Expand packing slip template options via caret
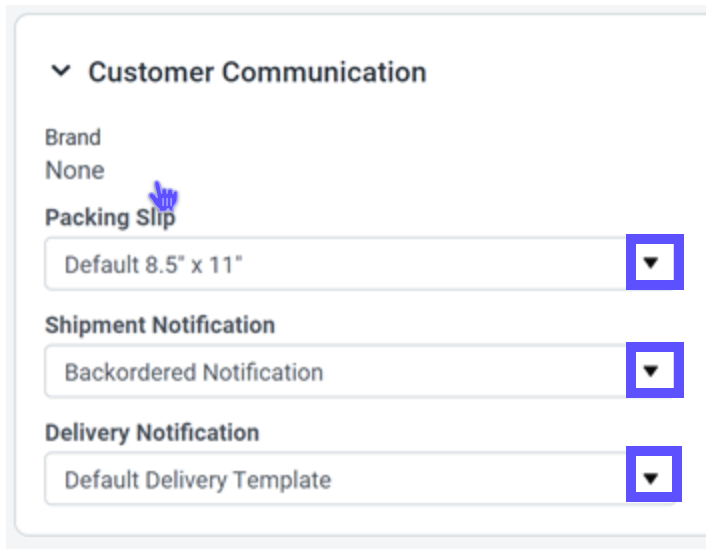714x554 pixels. (x=652, y=263)
